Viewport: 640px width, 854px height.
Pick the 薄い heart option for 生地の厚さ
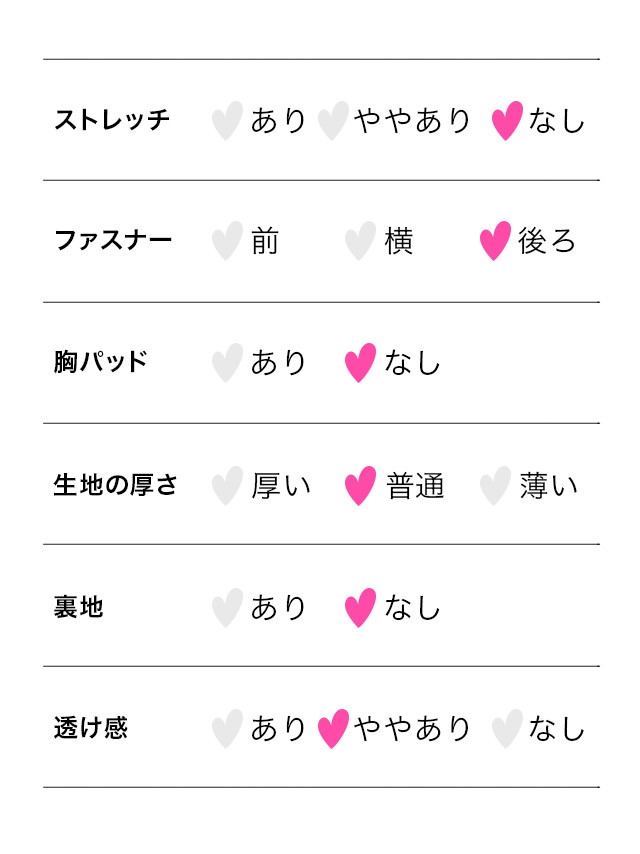495,486
